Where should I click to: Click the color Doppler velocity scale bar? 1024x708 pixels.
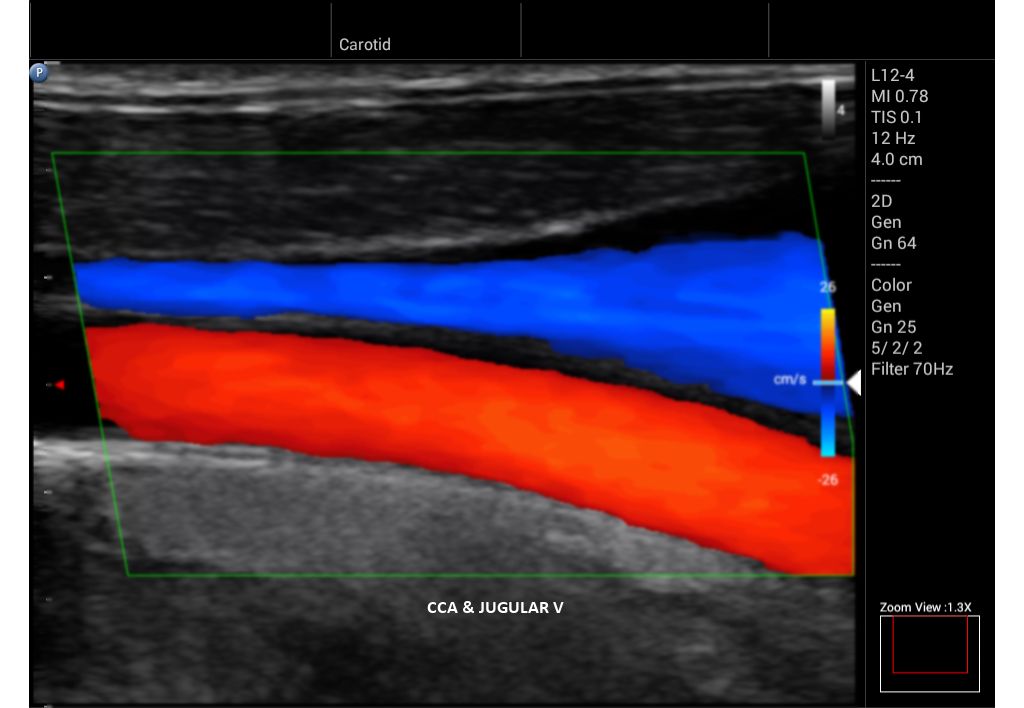[828, 382]
